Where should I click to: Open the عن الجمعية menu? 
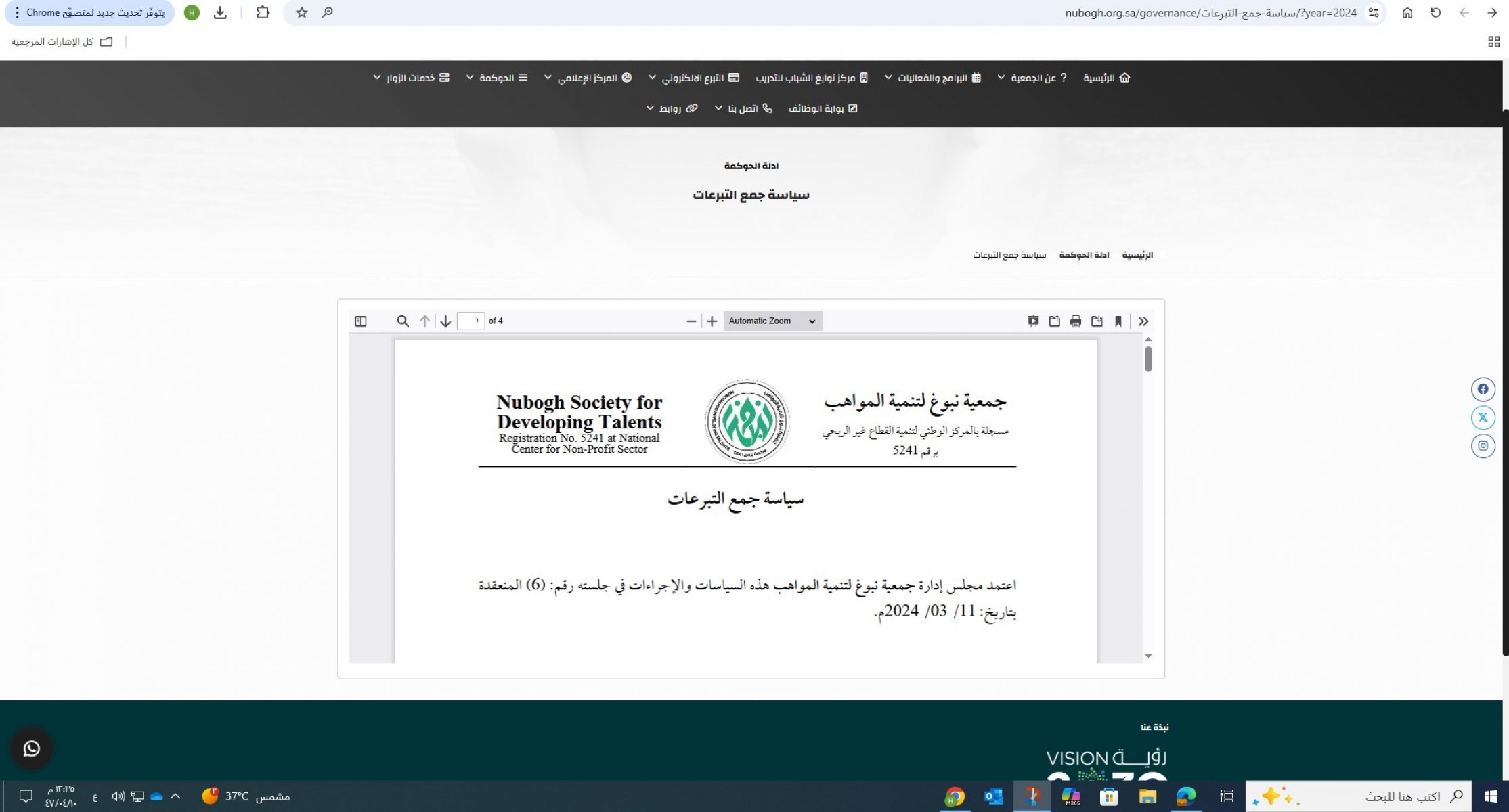1033,78
